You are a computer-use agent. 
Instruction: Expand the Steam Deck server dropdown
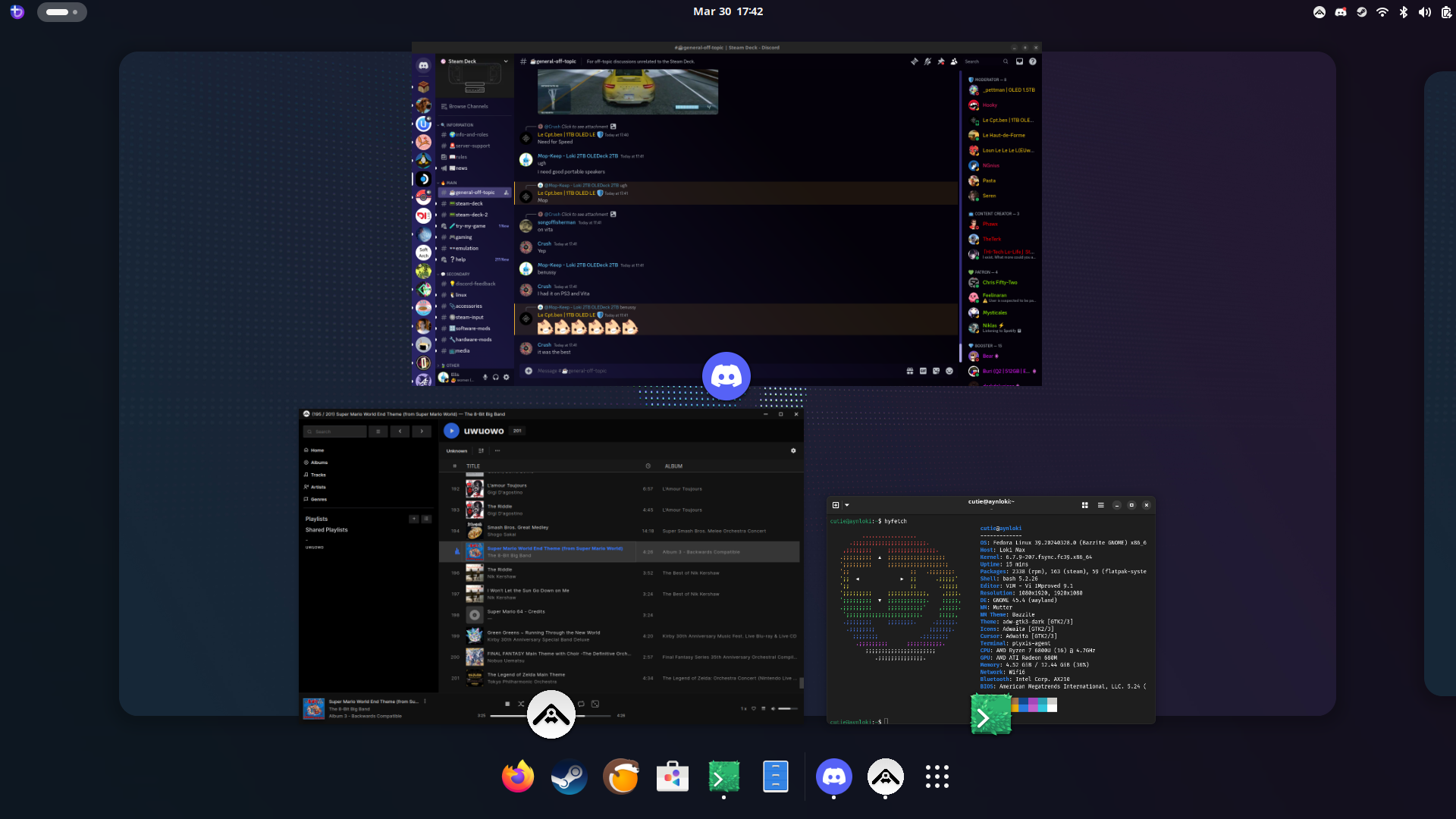pos(506,61)
